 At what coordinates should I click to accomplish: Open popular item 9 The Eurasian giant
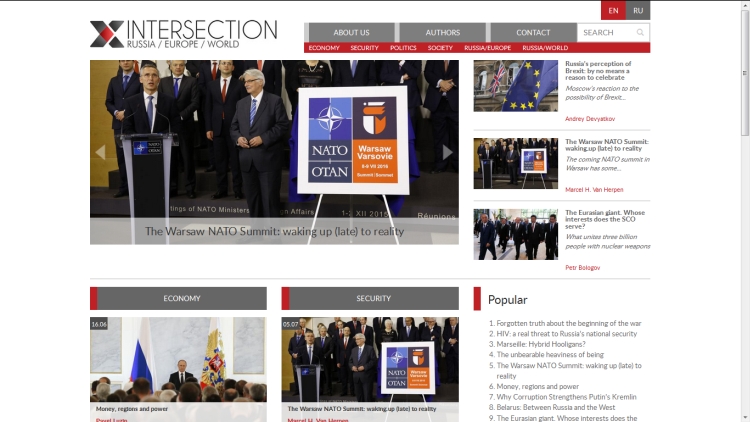tap(567, 418)
